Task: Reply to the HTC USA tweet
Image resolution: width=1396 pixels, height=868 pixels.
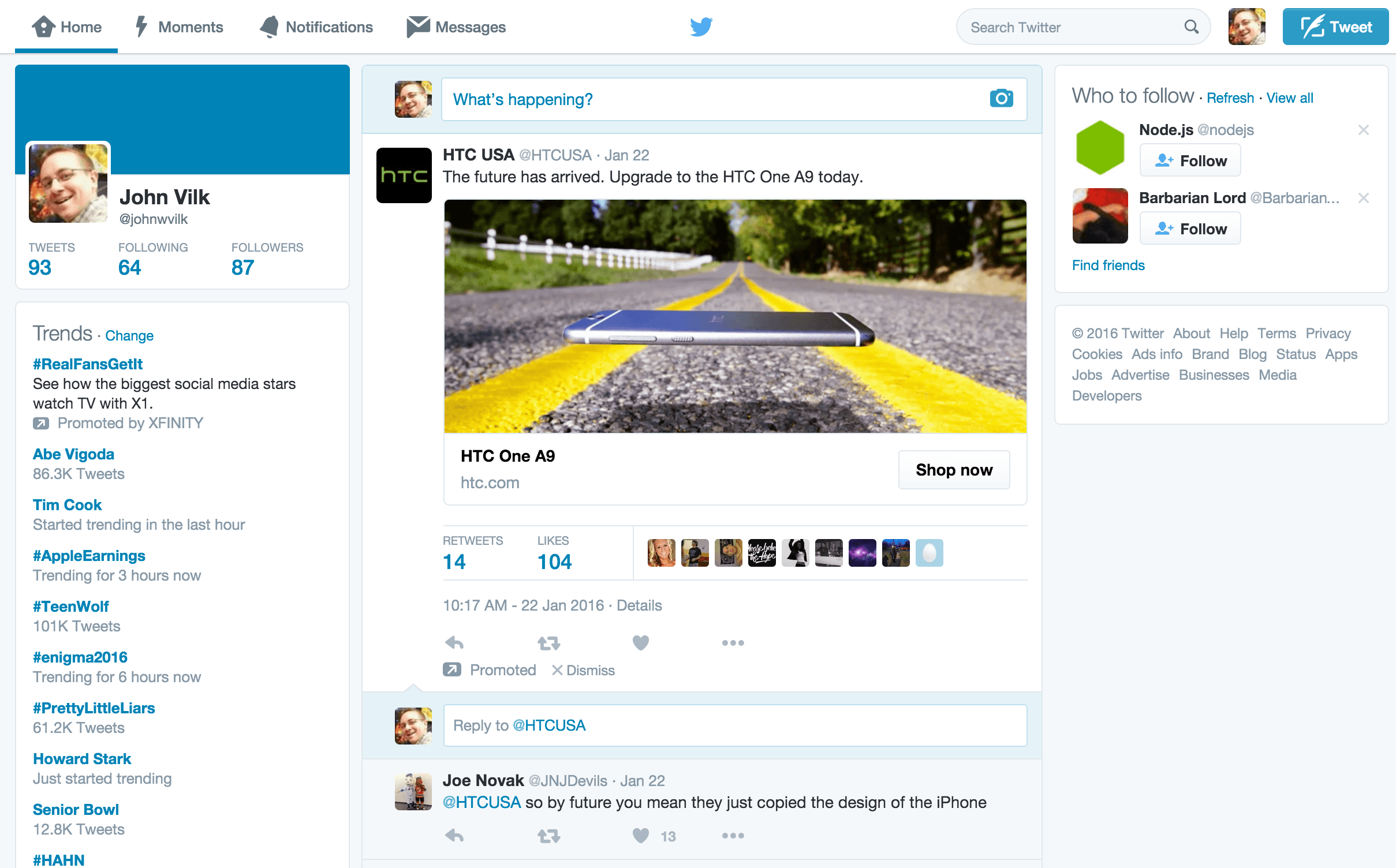Action: click(454, 642)
